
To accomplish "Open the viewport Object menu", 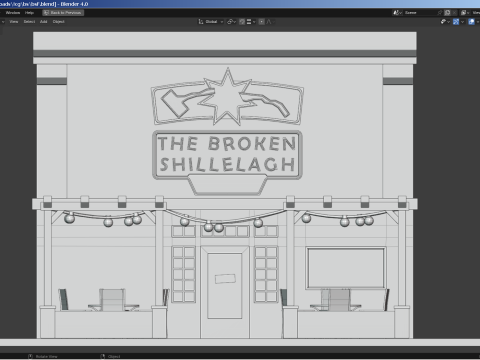I will (x=58, y=22).
